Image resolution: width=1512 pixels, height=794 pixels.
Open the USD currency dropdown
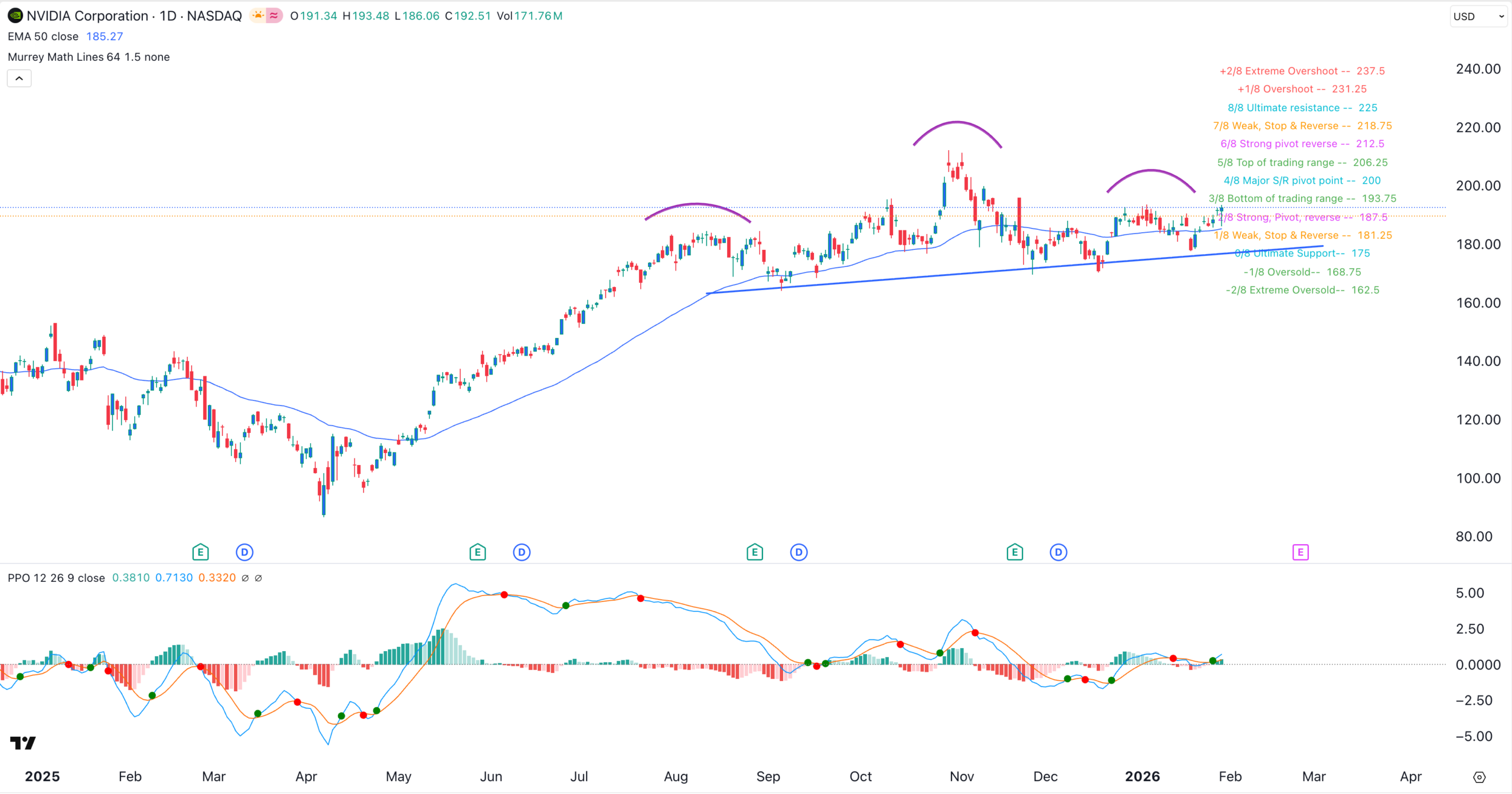pos(1478,17)
